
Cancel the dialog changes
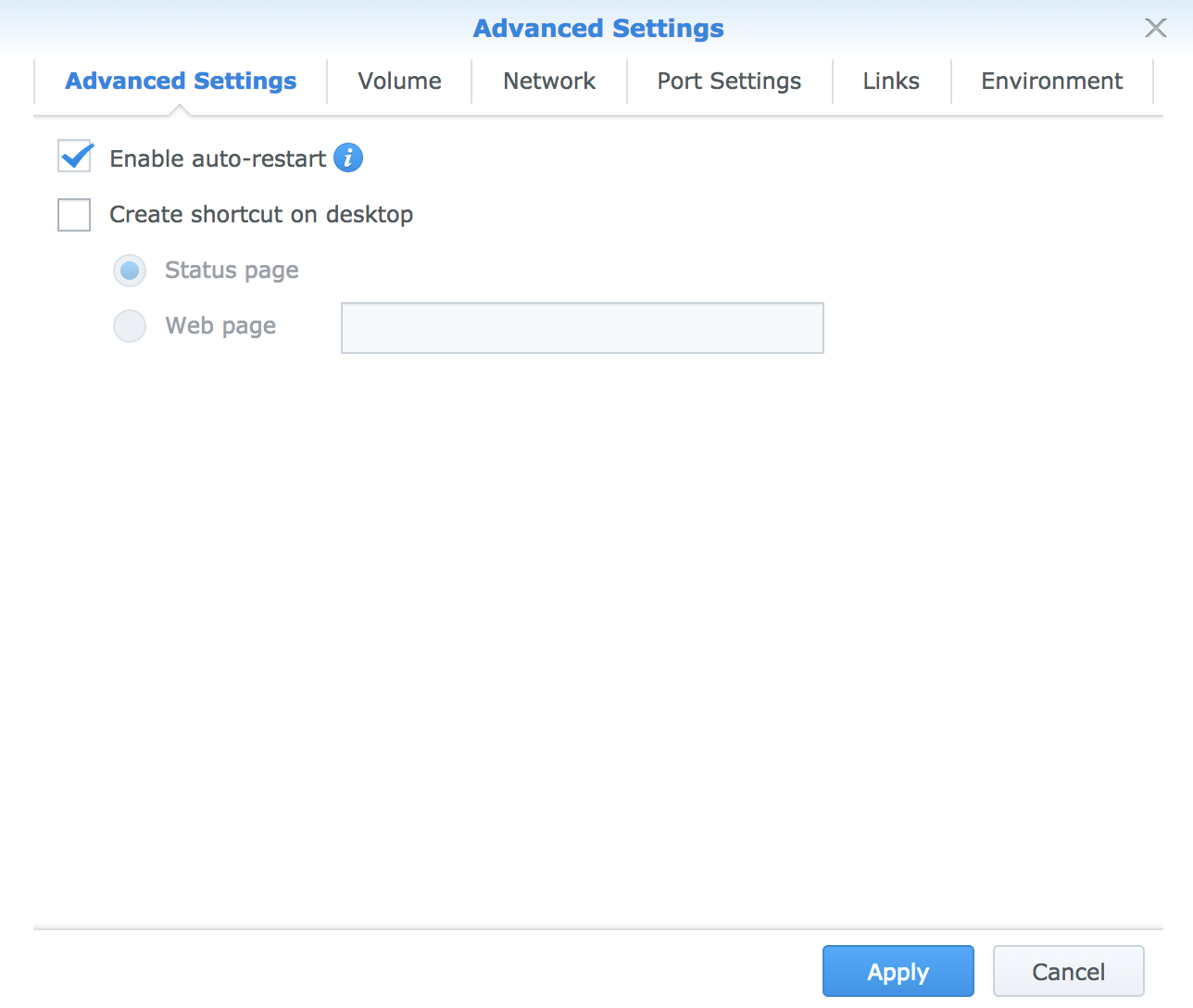(1069, 971)
